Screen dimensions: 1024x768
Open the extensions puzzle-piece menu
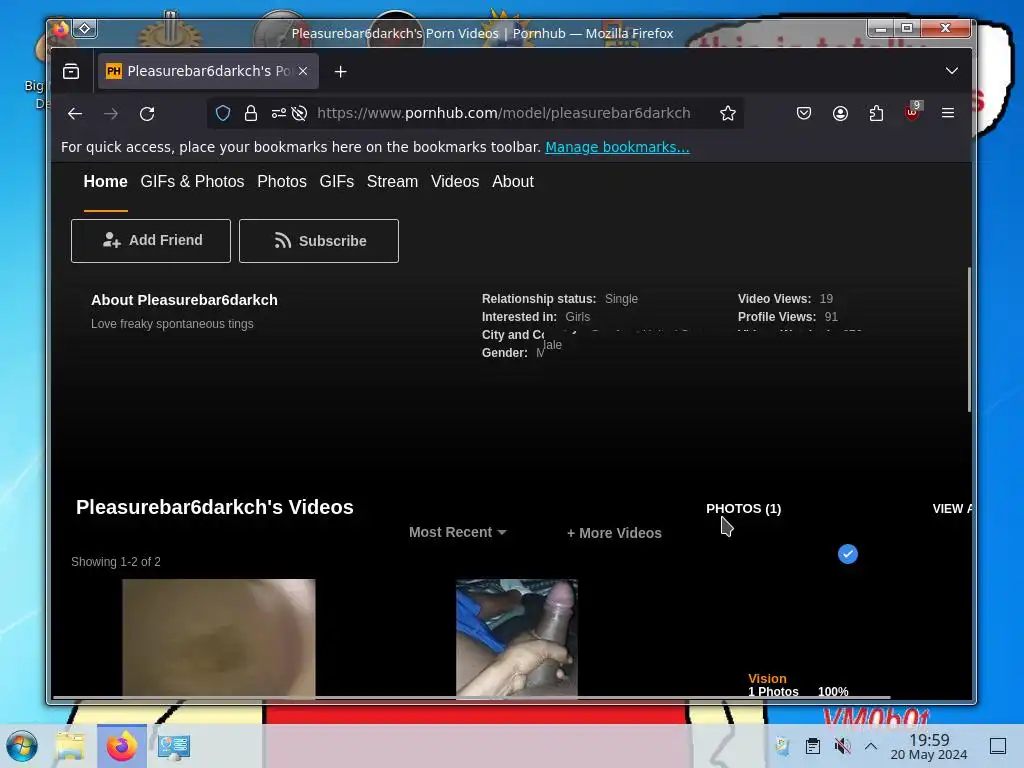[876, 114]
